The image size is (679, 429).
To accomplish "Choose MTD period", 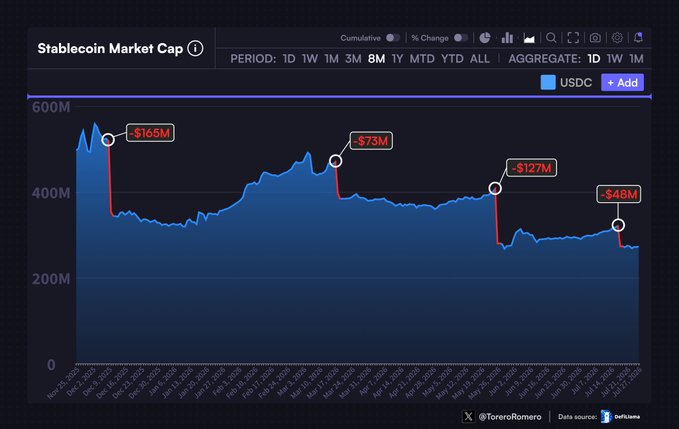I will point(422,59).
